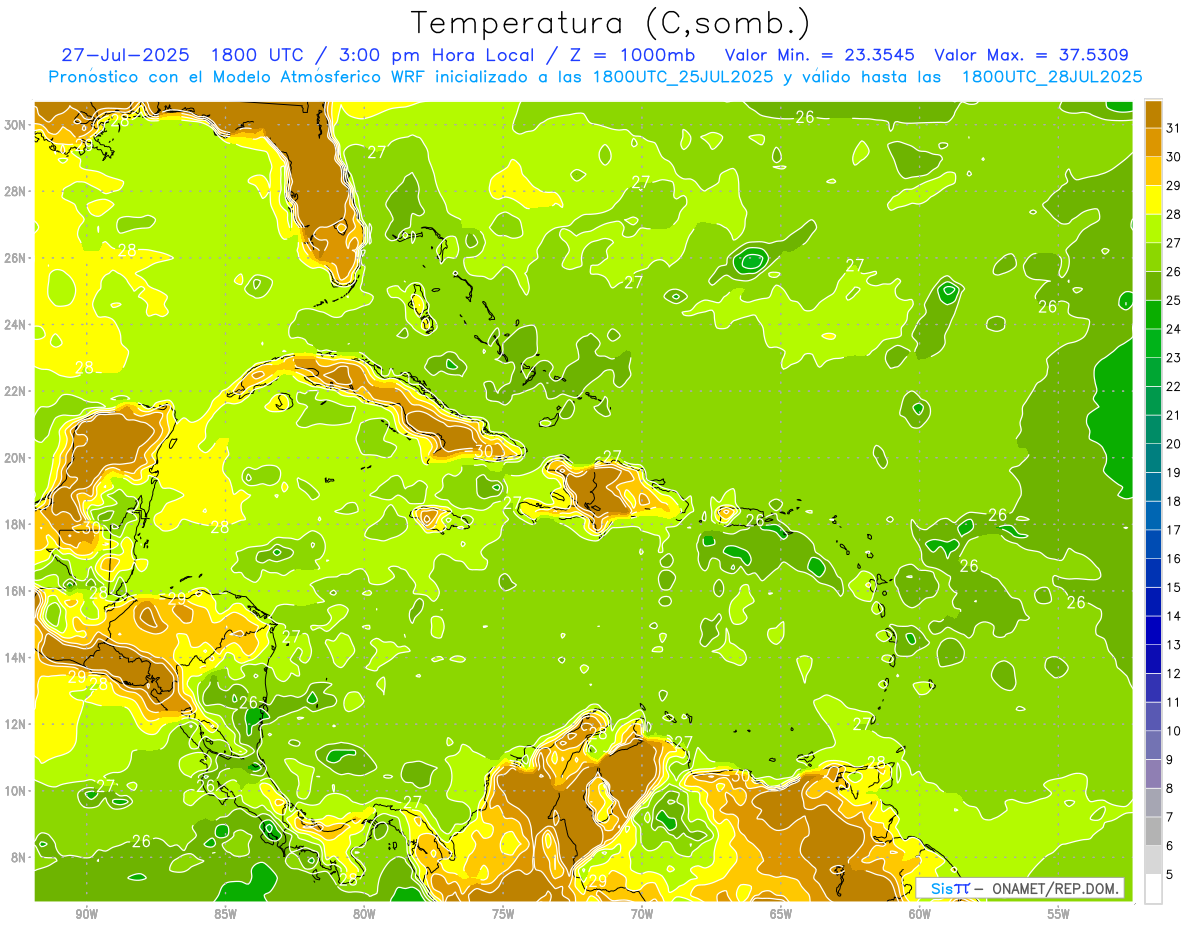
Task: Click 'Valor Min. = 23.3545' text
Action: (819, 54)
